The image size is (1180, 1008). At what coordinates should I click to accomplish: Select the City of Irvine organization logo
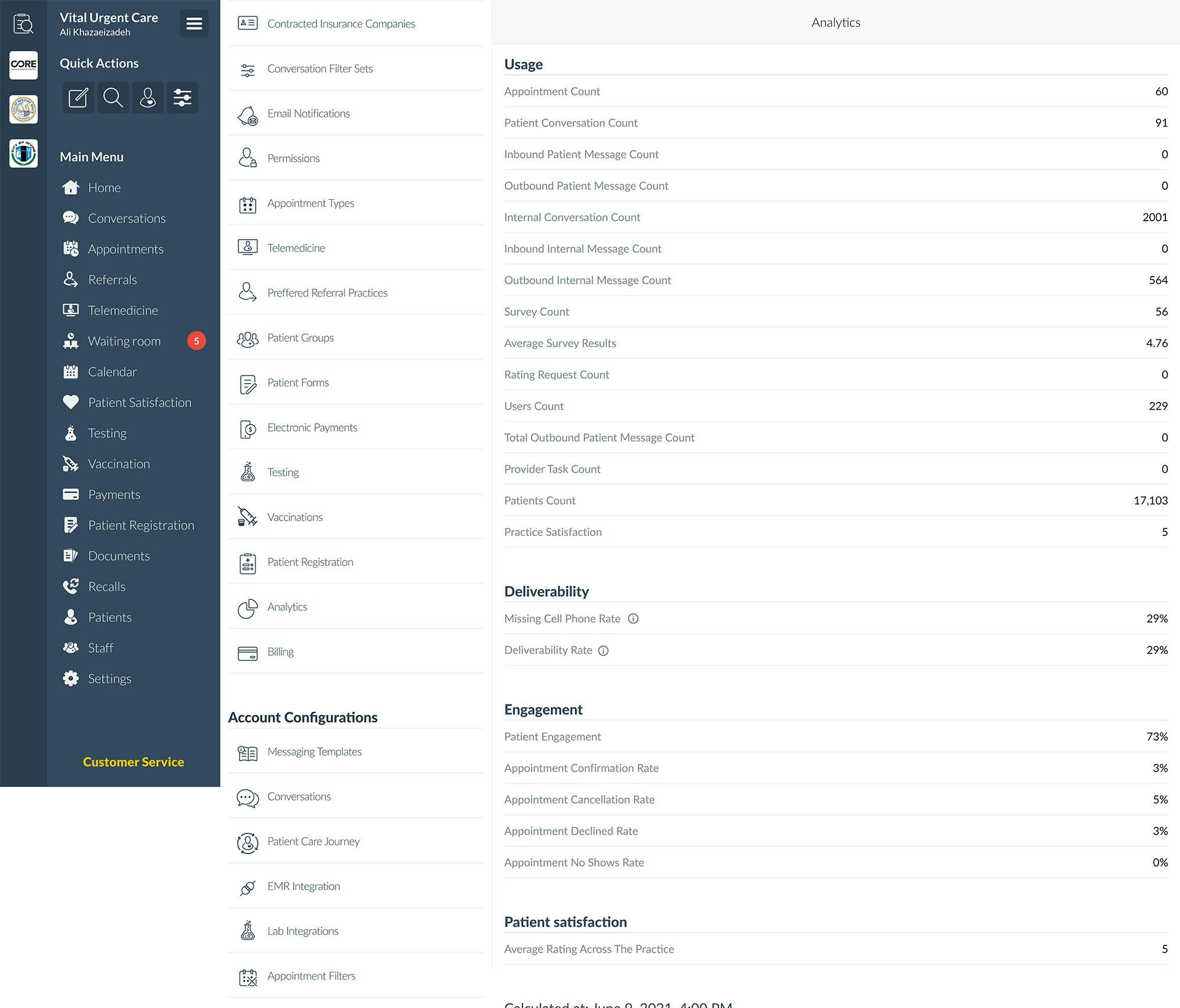(23, 153)
